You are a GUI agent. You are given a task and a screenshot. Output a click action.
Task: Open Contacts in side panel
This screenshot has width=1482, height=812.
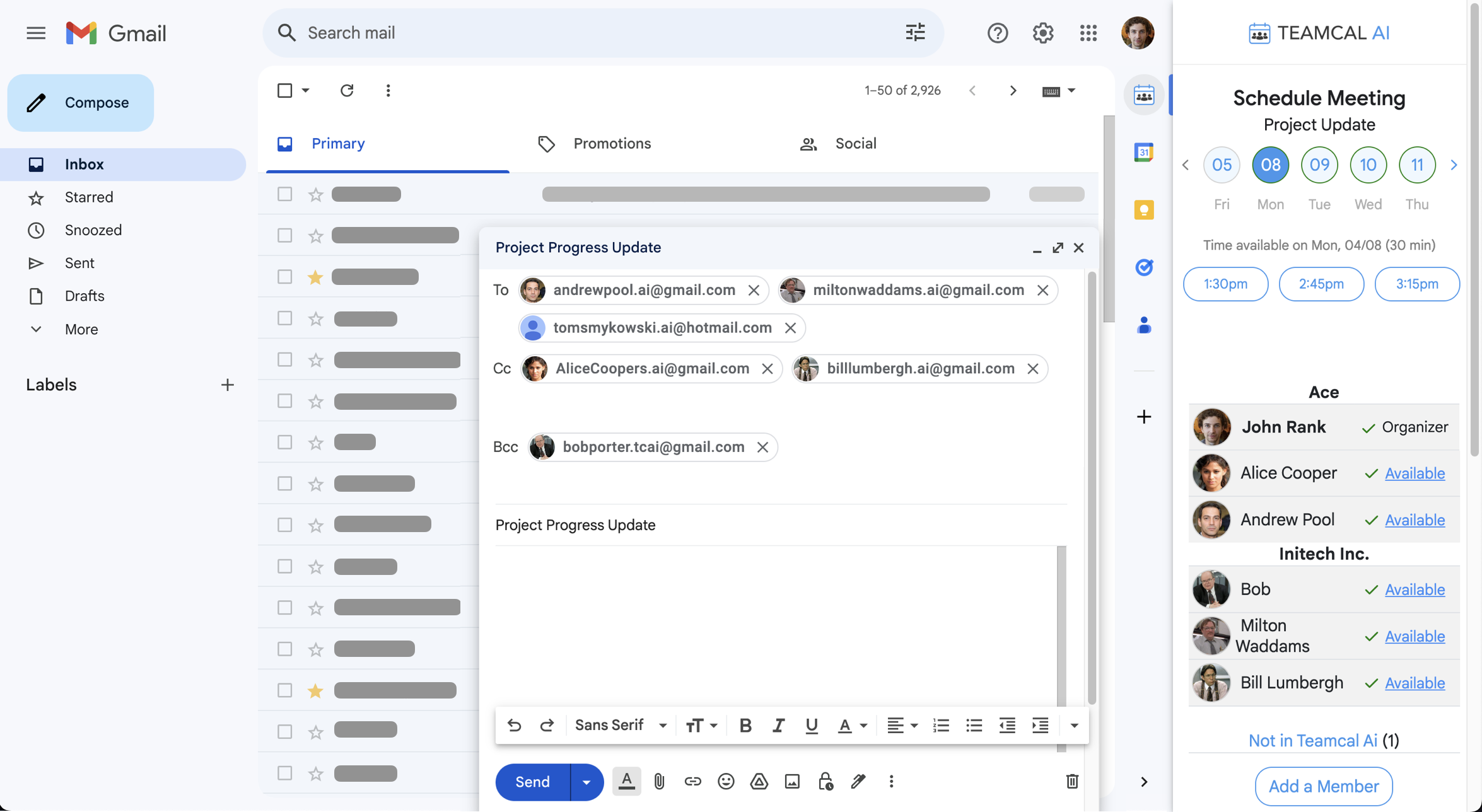[1143, 325]
